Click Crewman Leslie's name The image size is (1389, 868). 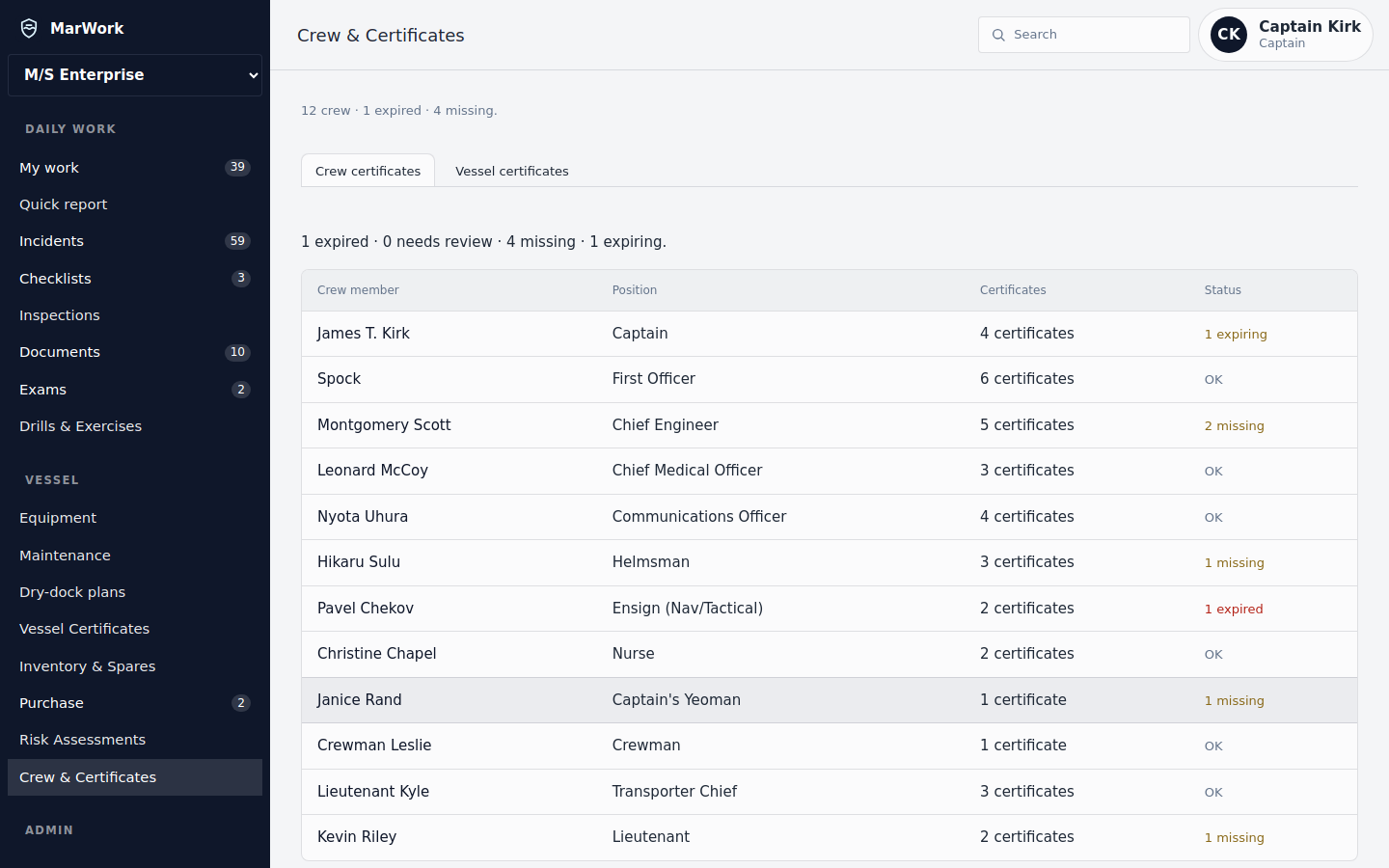(x=374, y=746)
